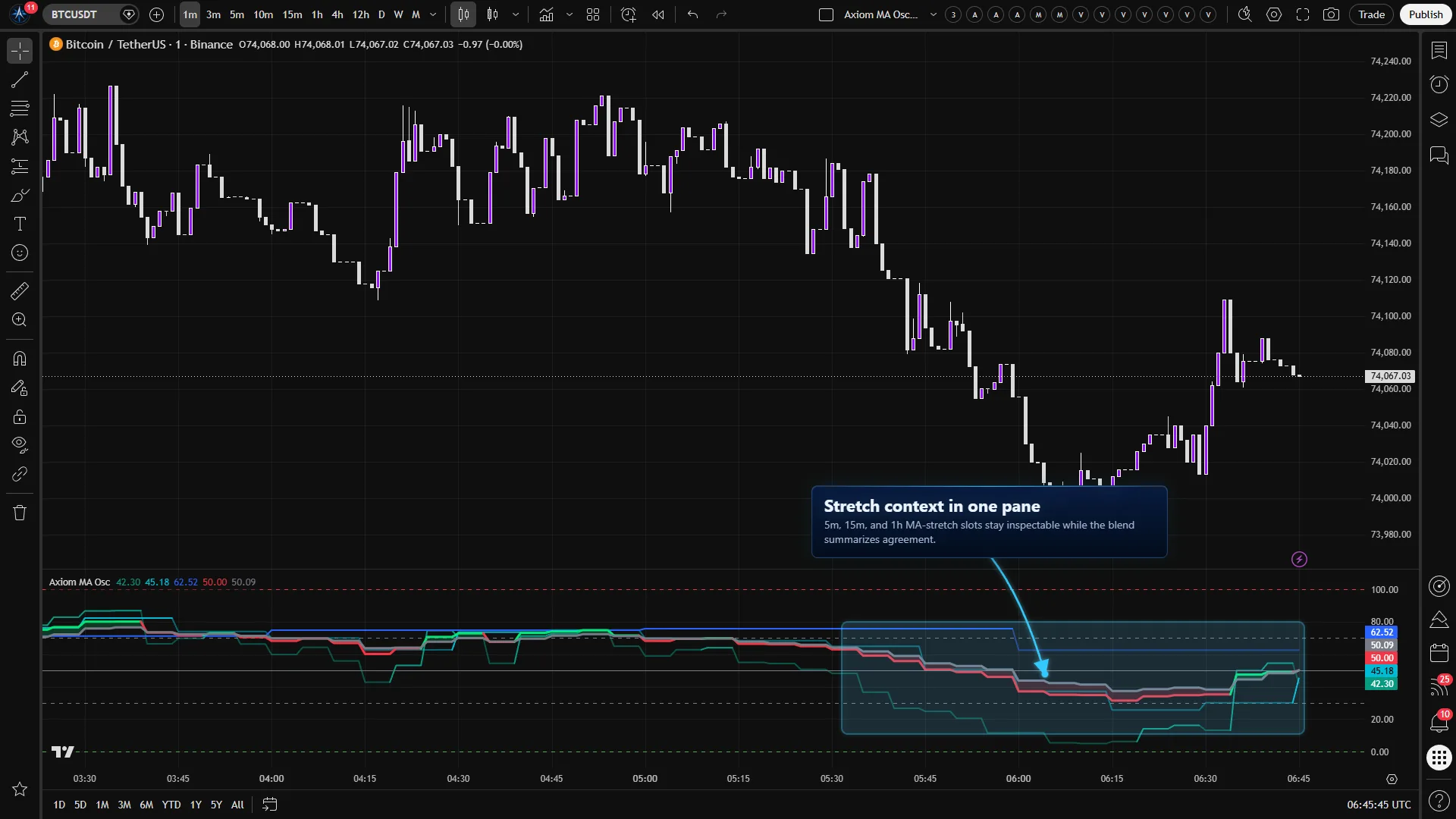Expand the Axiom MA Osc layout dropdown
The image size is (1456, 819).
point(933,14)
